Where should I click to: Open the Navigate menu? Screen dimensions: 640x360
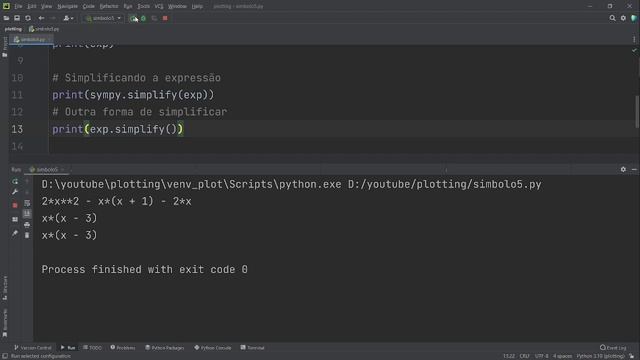point(67,6)
